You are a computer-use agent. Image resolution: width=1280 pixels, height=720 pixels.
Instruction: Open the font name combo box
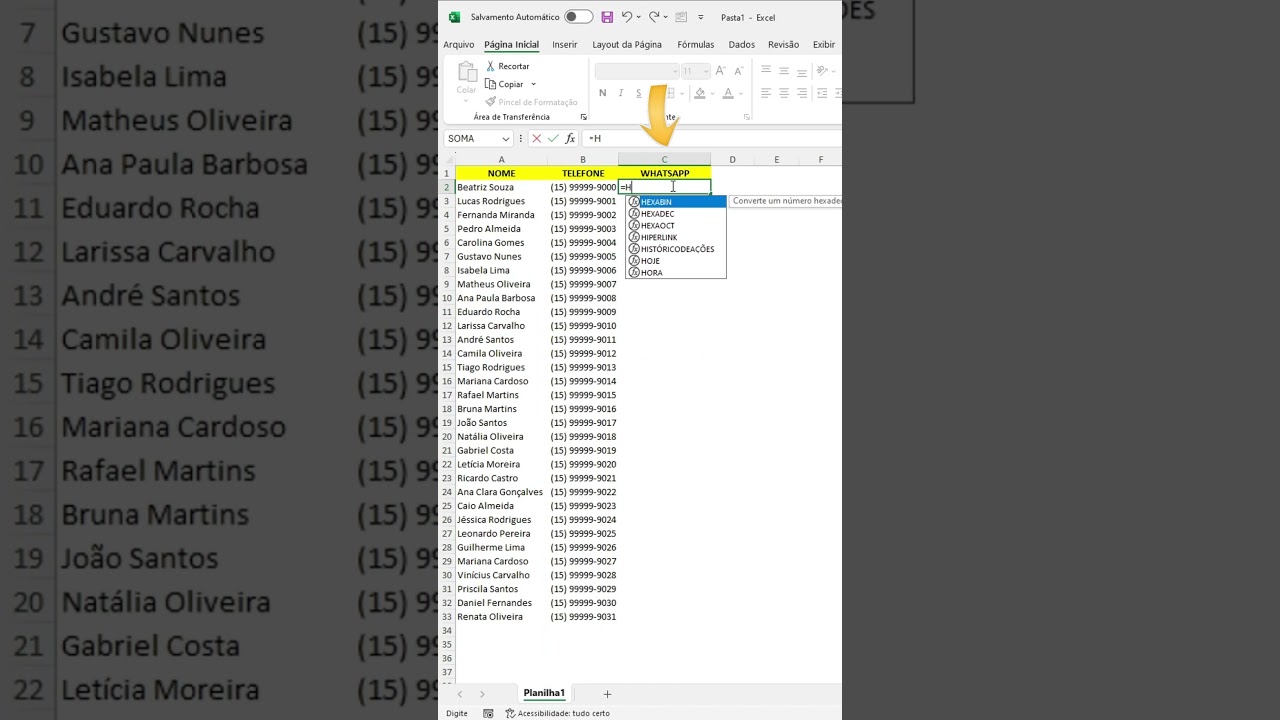[637, 71]
